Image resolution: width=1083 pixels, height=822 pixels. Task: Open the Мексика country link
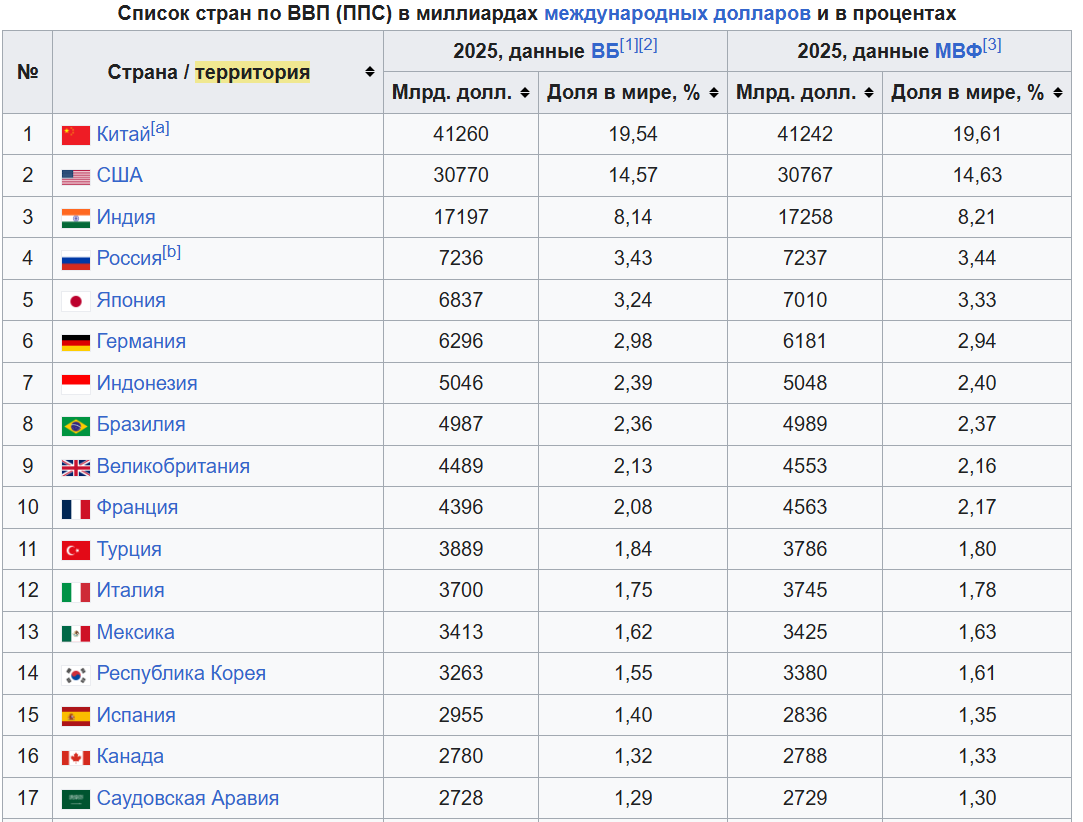pyautogui.click(x=135, y=632)
